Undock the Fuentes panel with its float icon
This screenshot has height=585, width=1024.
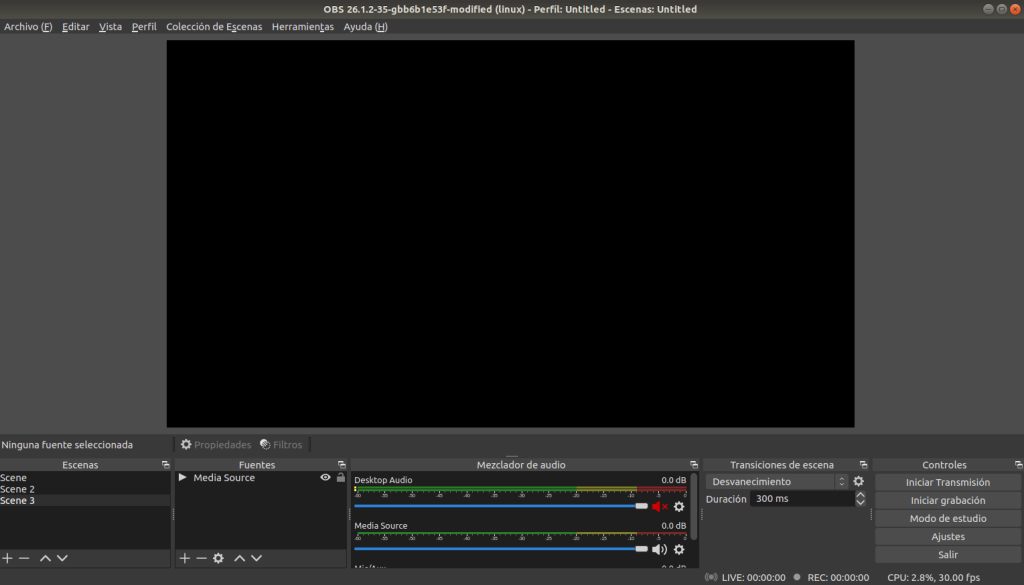[342, 465]
